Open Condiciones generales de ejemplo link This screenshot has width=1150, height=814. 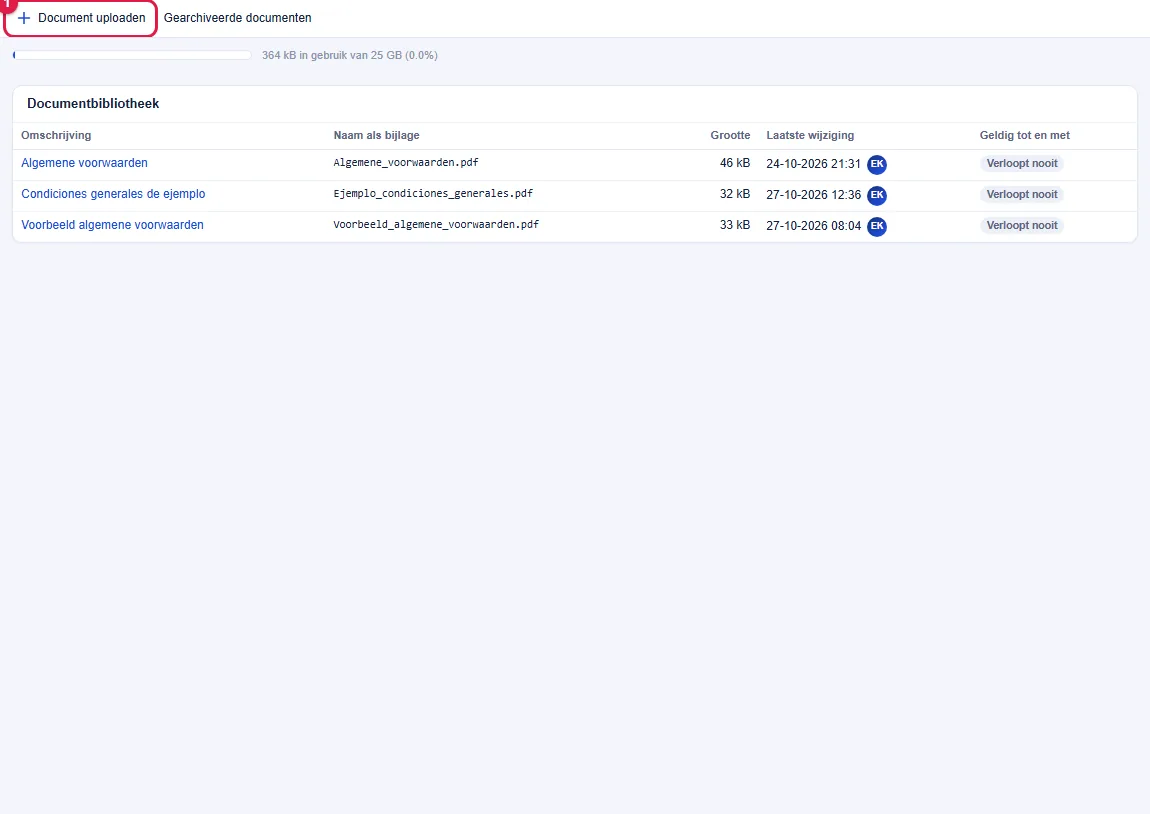point(113,194)
